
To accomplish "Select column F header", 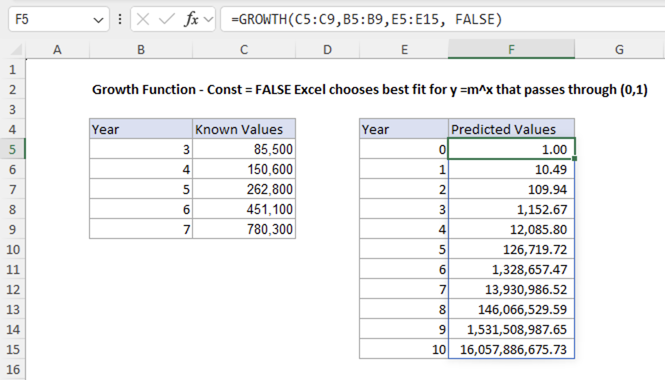I will (x=511, y=50).
